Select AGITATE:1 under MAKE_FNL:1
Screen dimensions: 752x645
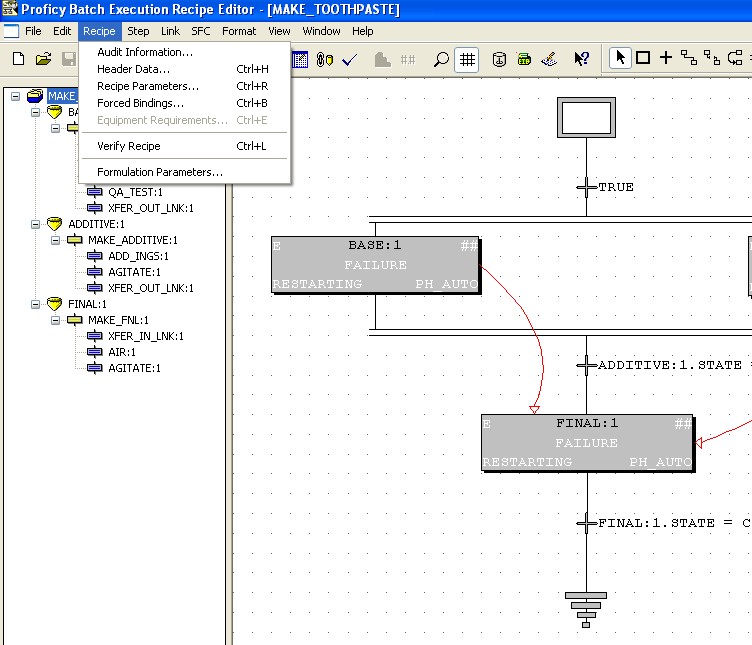coord(134,368)
